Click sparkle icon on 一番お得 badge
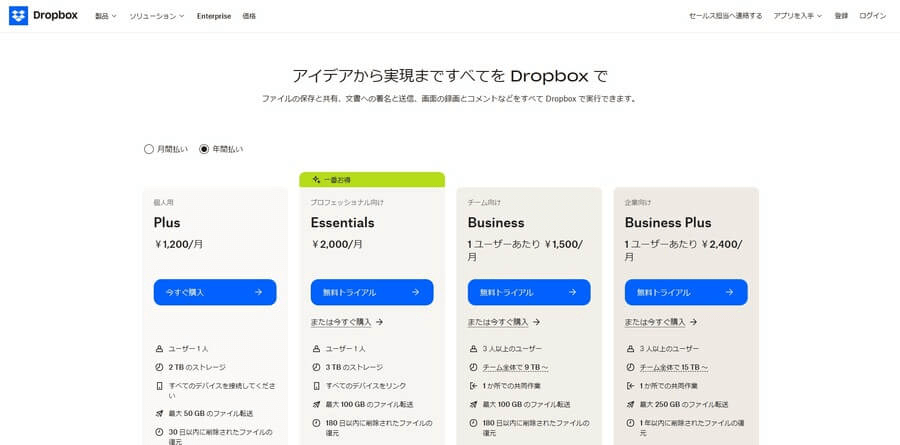Viewport: 900px width, 445px height. pyautogui.click(x=316, y=180)
